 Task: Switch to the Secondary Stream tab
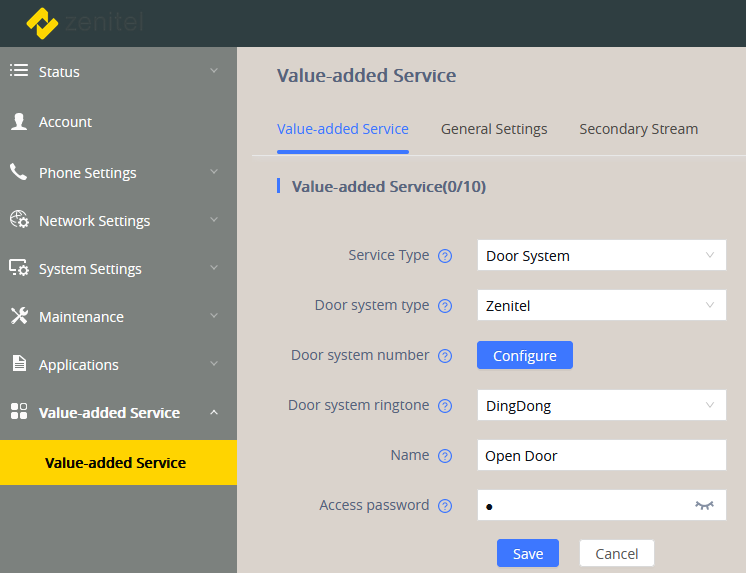point(638,129)
